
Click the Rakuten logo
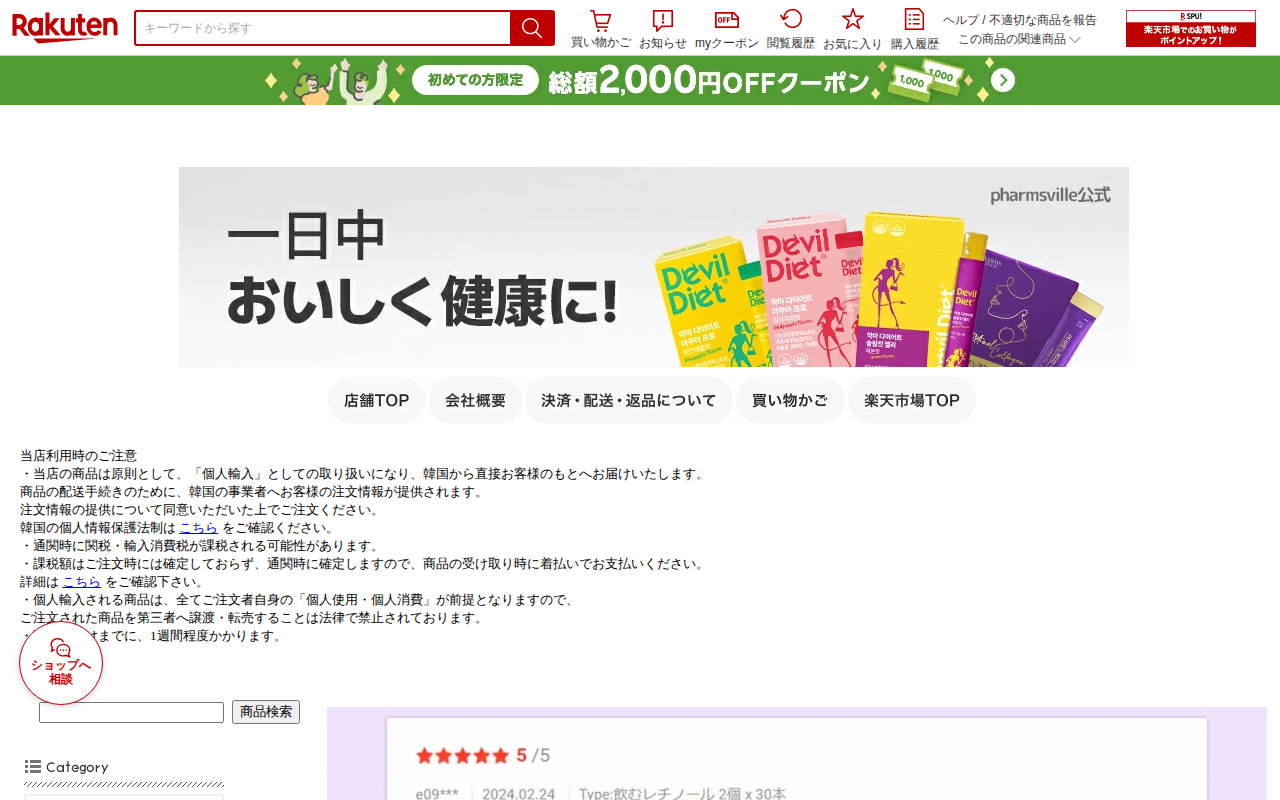[x=65, y=28]
